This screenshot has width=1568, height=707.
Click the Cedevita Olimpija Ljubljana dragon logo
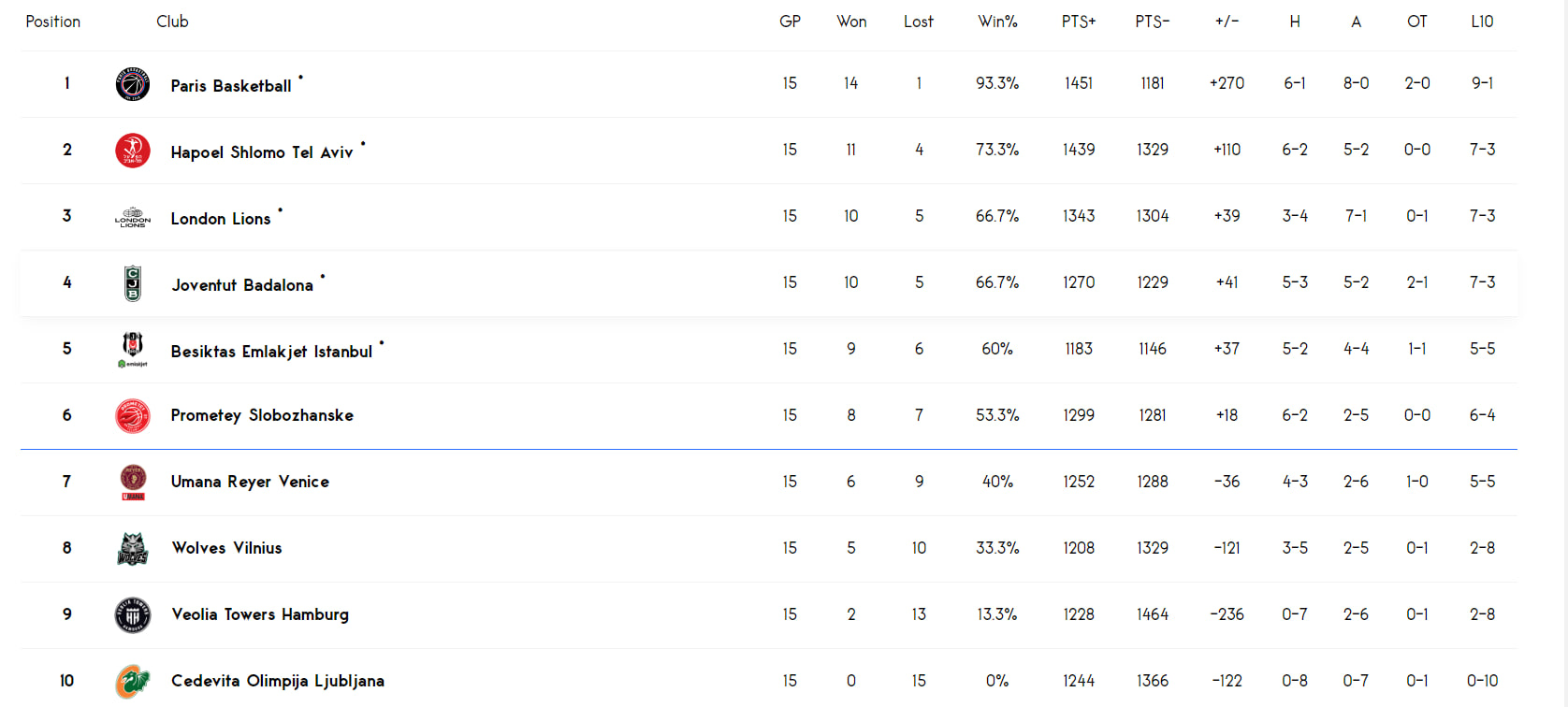pyautogui.click(x=133, y=682)
